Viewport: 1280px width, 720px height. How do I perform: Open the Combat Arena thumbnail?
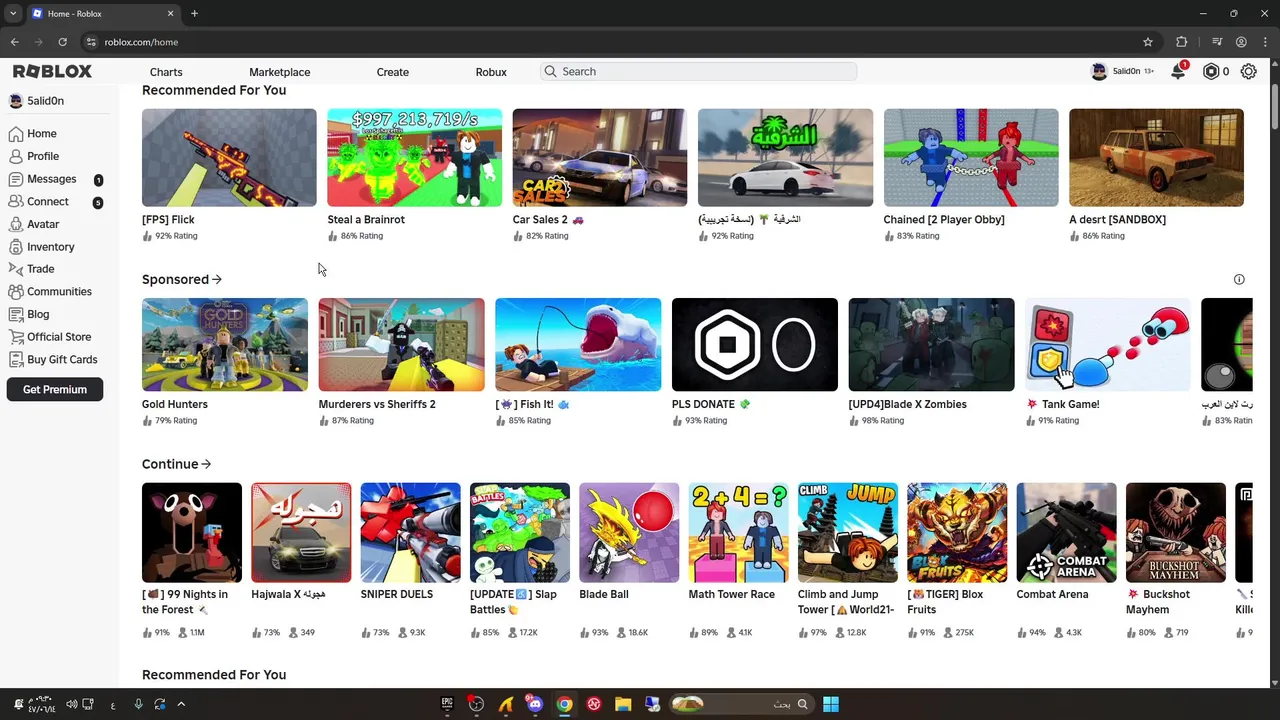[1066, 533]
